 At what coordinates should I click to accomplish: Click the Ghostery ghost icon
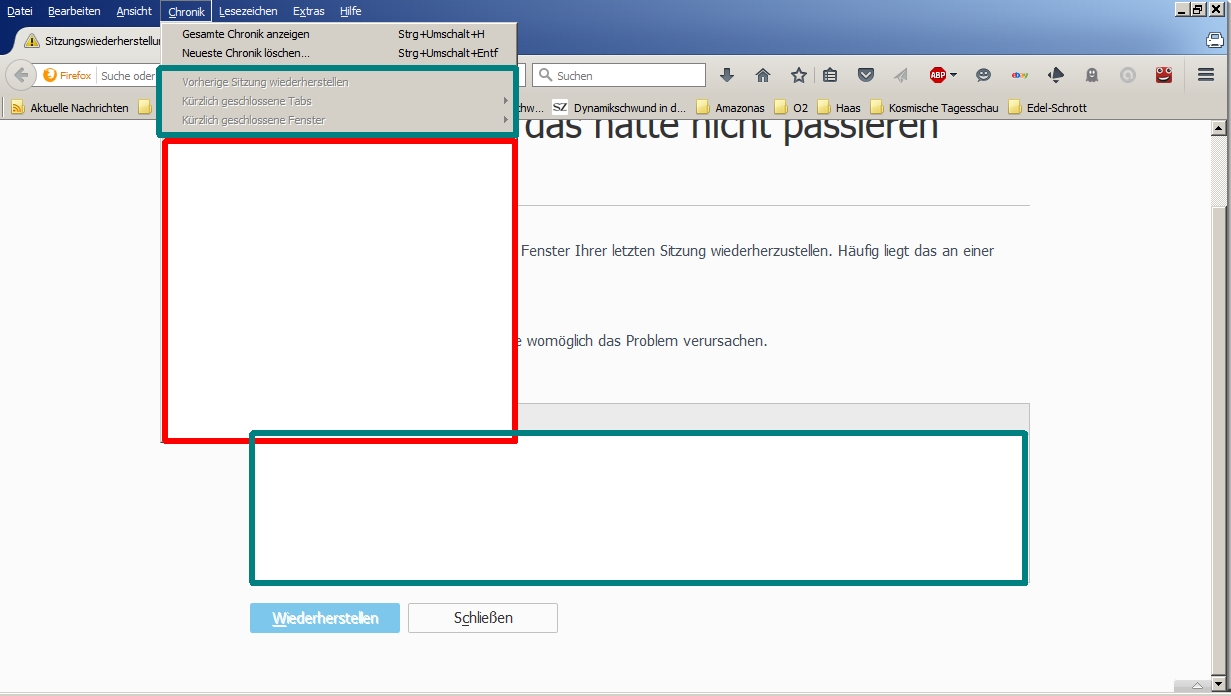click(1092, 75)
